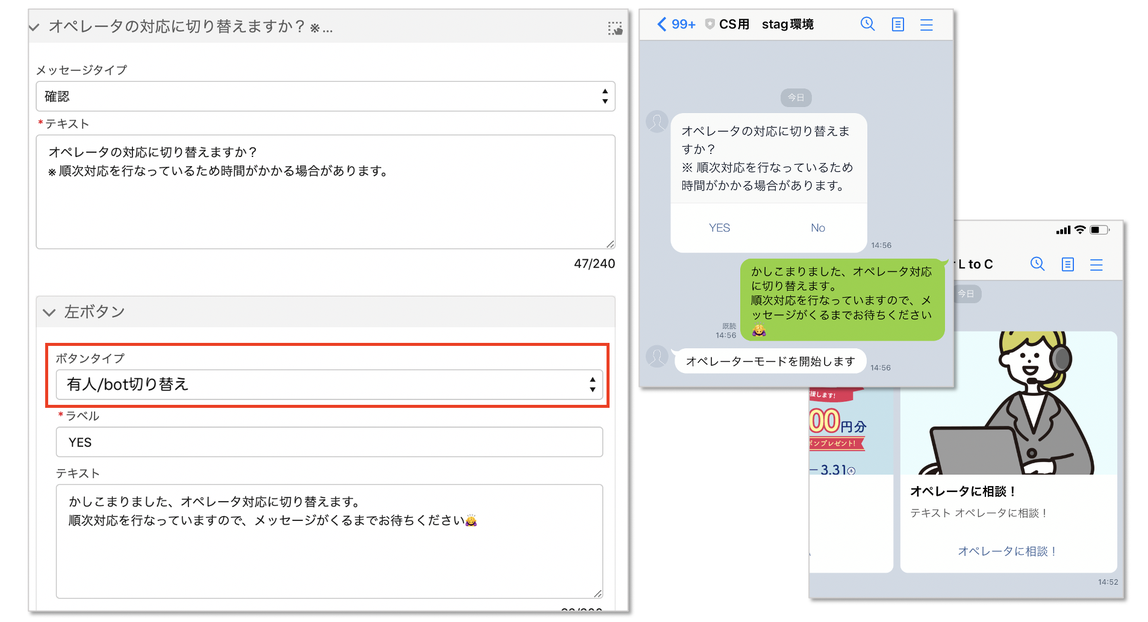Image resolution: width=1148 pixels, height=622 pixels.
Task: Click the shield icon beside CS用 title
Action: (x=709, y=24)
